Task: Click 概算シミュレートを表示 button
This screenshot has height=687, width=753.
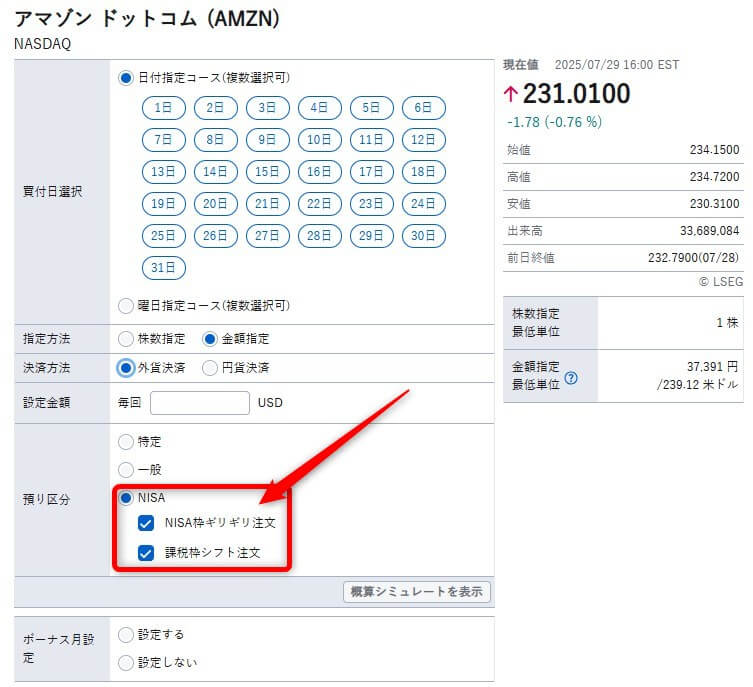Action: point(417,591)
